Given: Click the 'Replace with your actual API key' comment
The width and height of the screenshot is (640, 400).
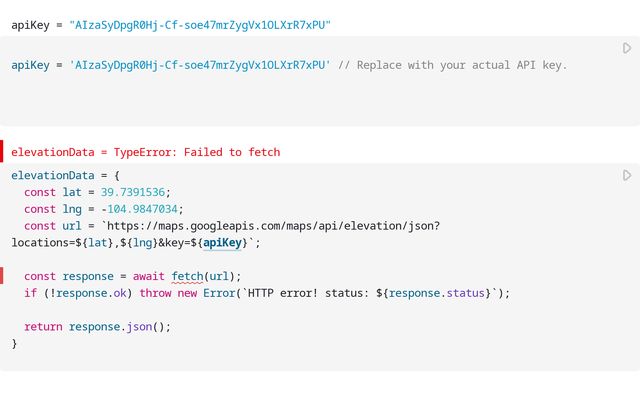Looking at the screenshot, I should (x=458, y=65).
